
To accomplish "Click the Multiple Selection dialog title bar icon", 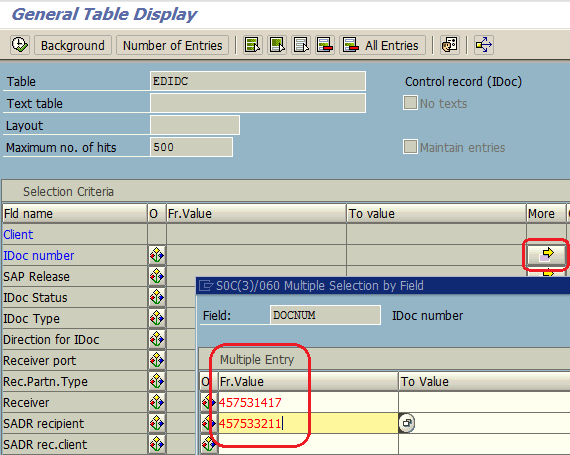I will coord(206,286).
